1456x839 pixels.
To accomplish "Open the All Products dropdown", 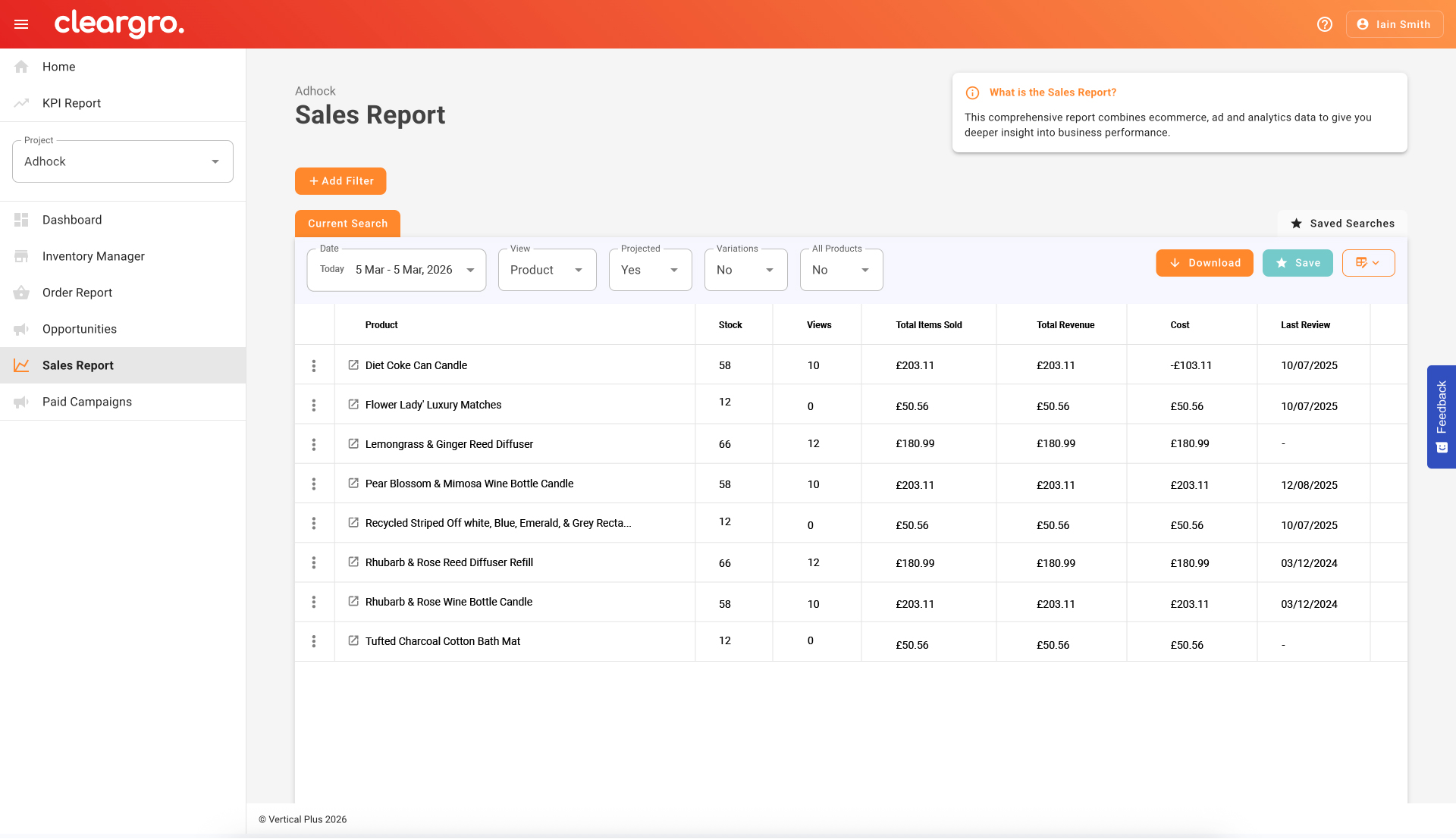I will coord(841,270).
